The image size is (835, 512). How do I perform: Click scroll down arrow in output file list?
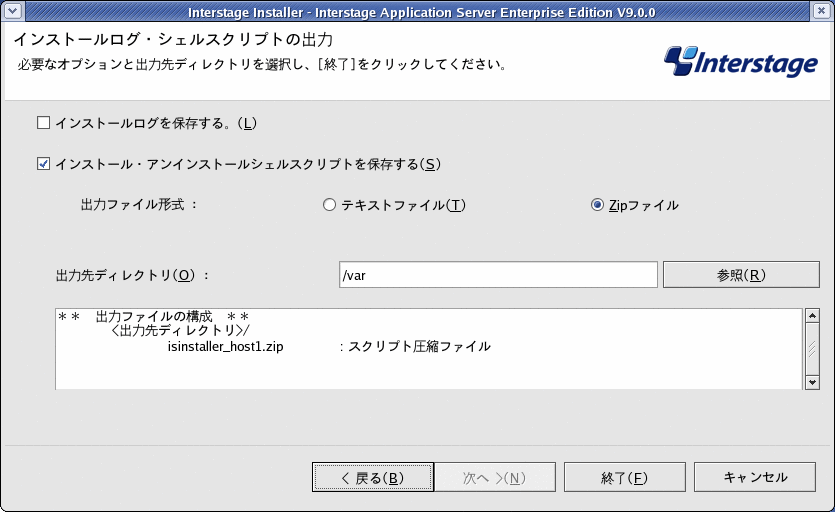pyautogui.click(x=812, y=382)
